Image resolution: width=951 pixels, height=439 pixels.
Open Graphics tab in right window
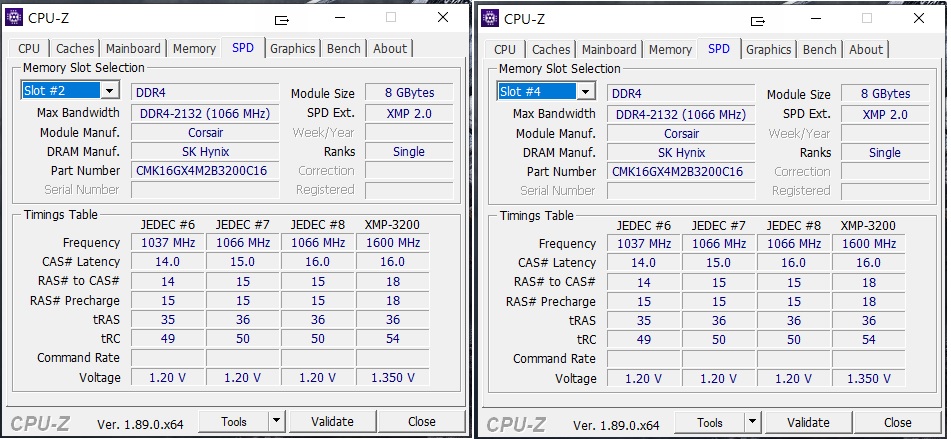click(768, 50)
